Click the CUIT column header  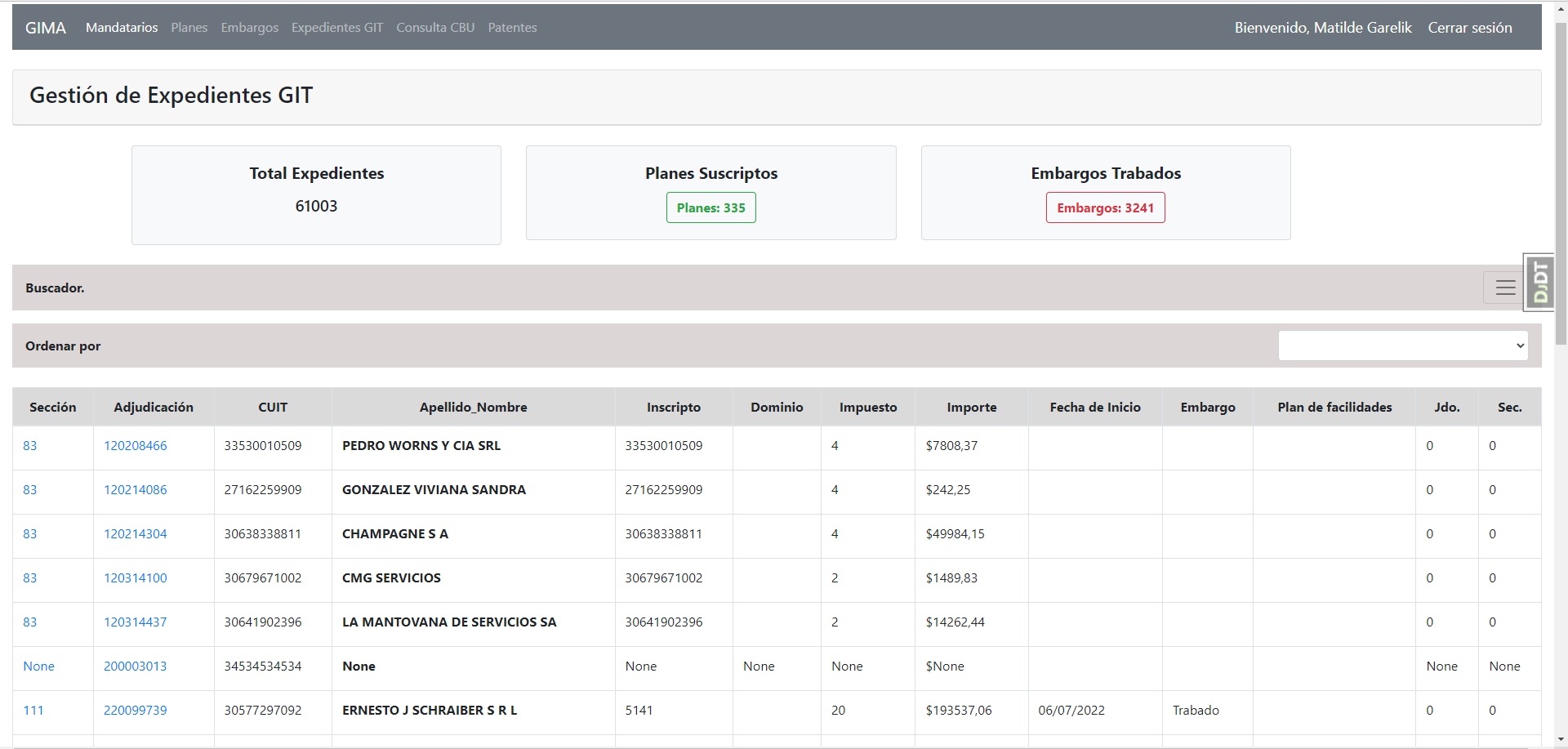[273, 407]
